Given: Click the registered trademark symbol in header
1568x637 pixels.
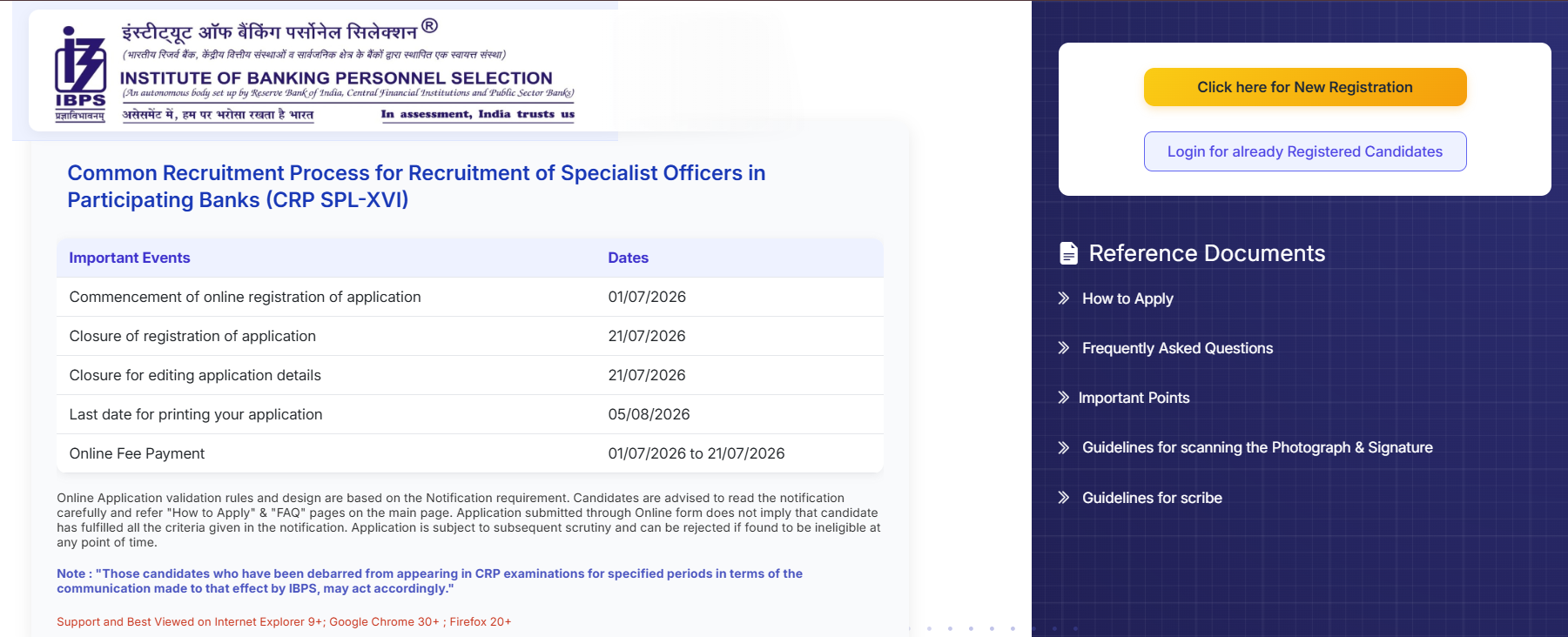Looking at the screenshot, I should pos(429,26).
